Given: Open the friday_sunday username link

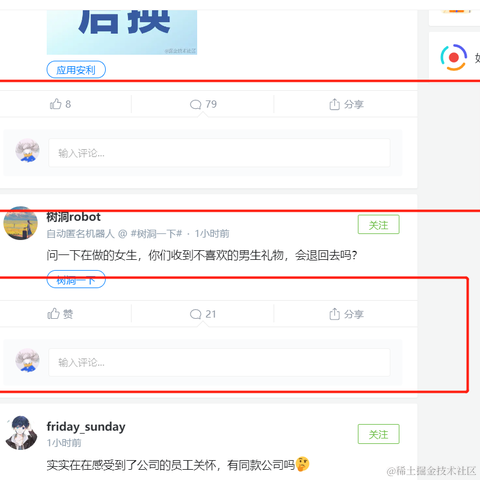Looking at the screenshot, I should click(x=86, y=427).
